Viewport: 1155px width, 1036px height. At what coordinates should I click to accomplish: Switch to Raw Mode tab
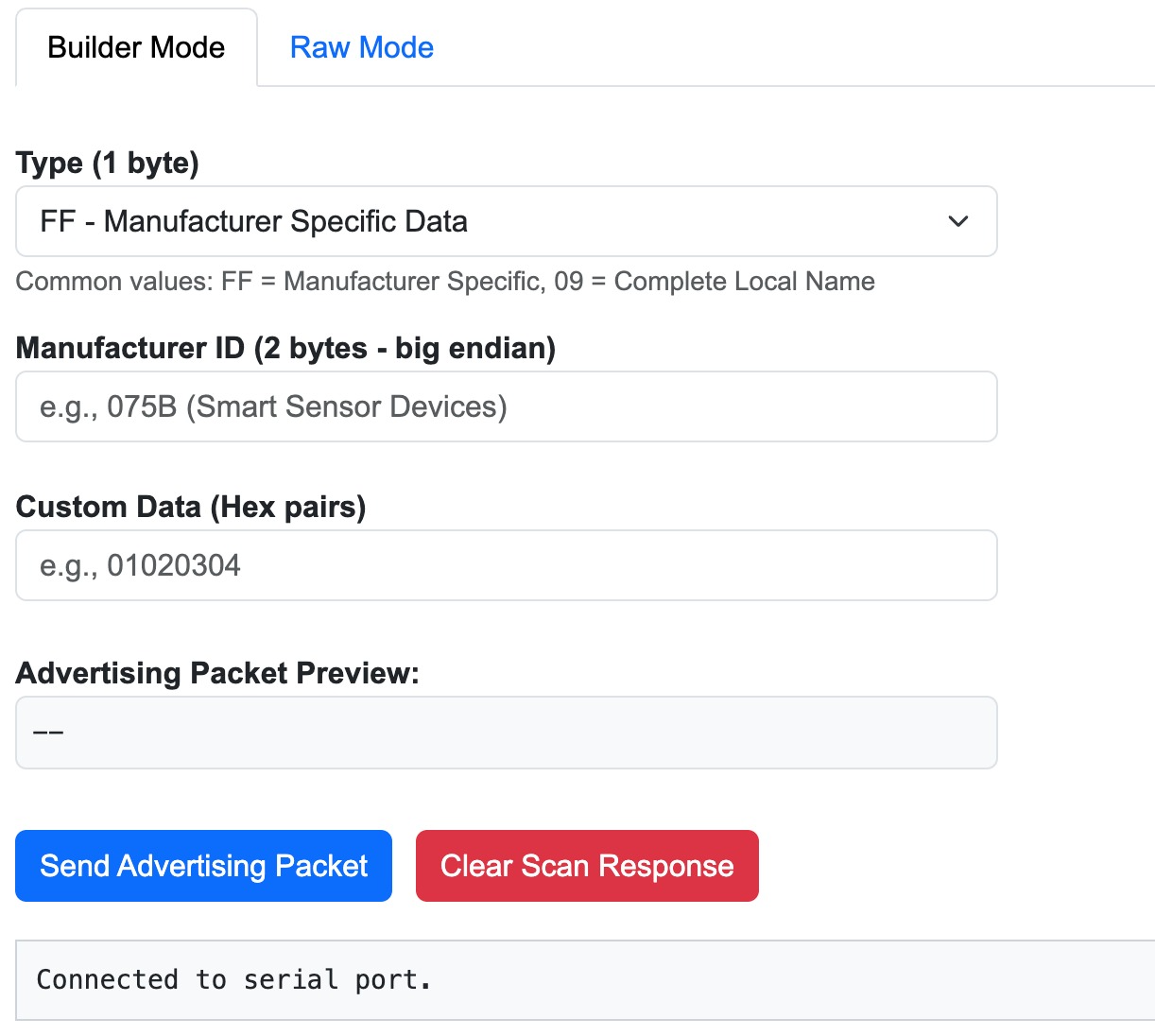click(x=362, y=46)
